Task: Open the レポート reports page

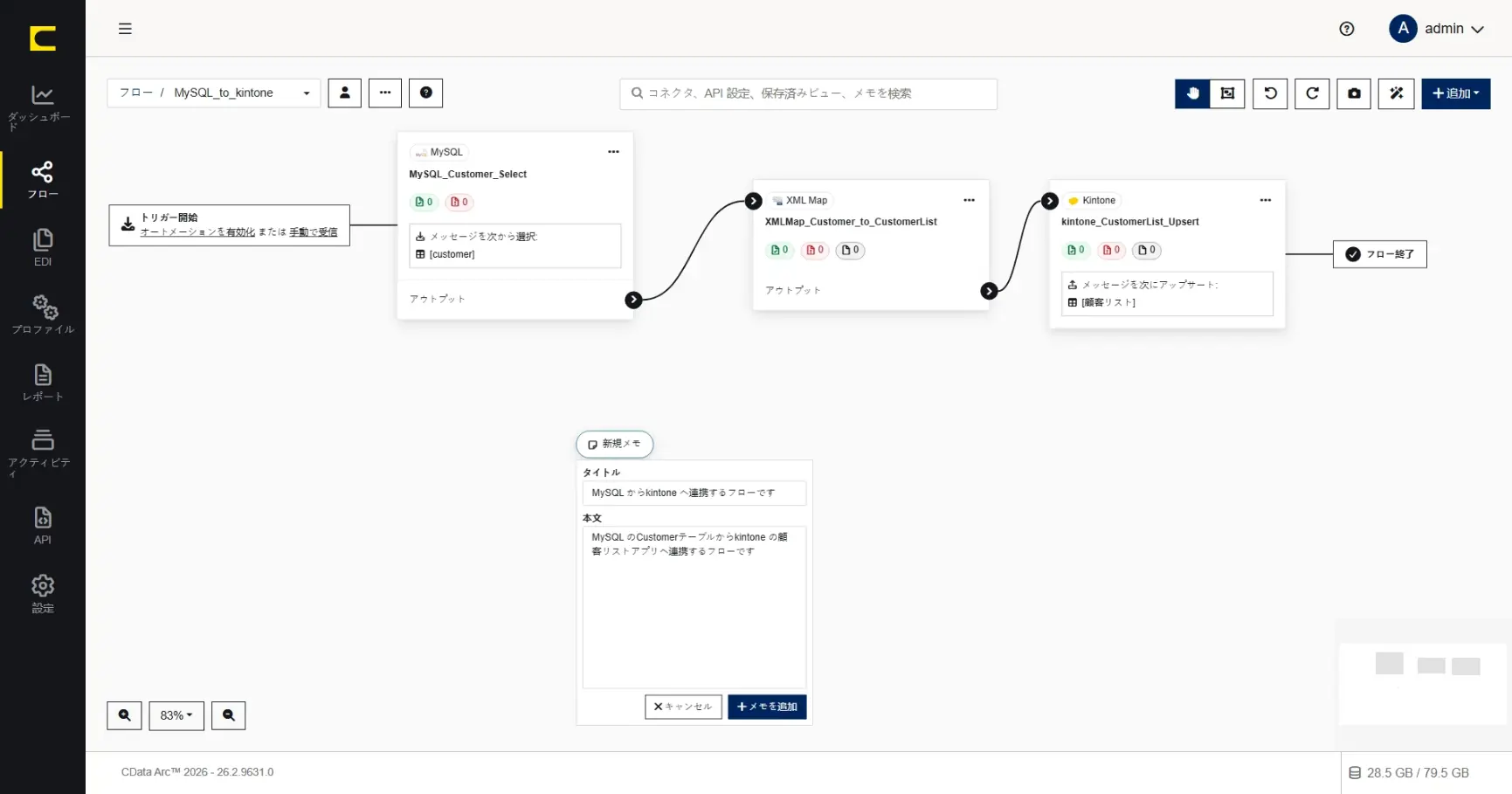Action: (x=42, y=383)
